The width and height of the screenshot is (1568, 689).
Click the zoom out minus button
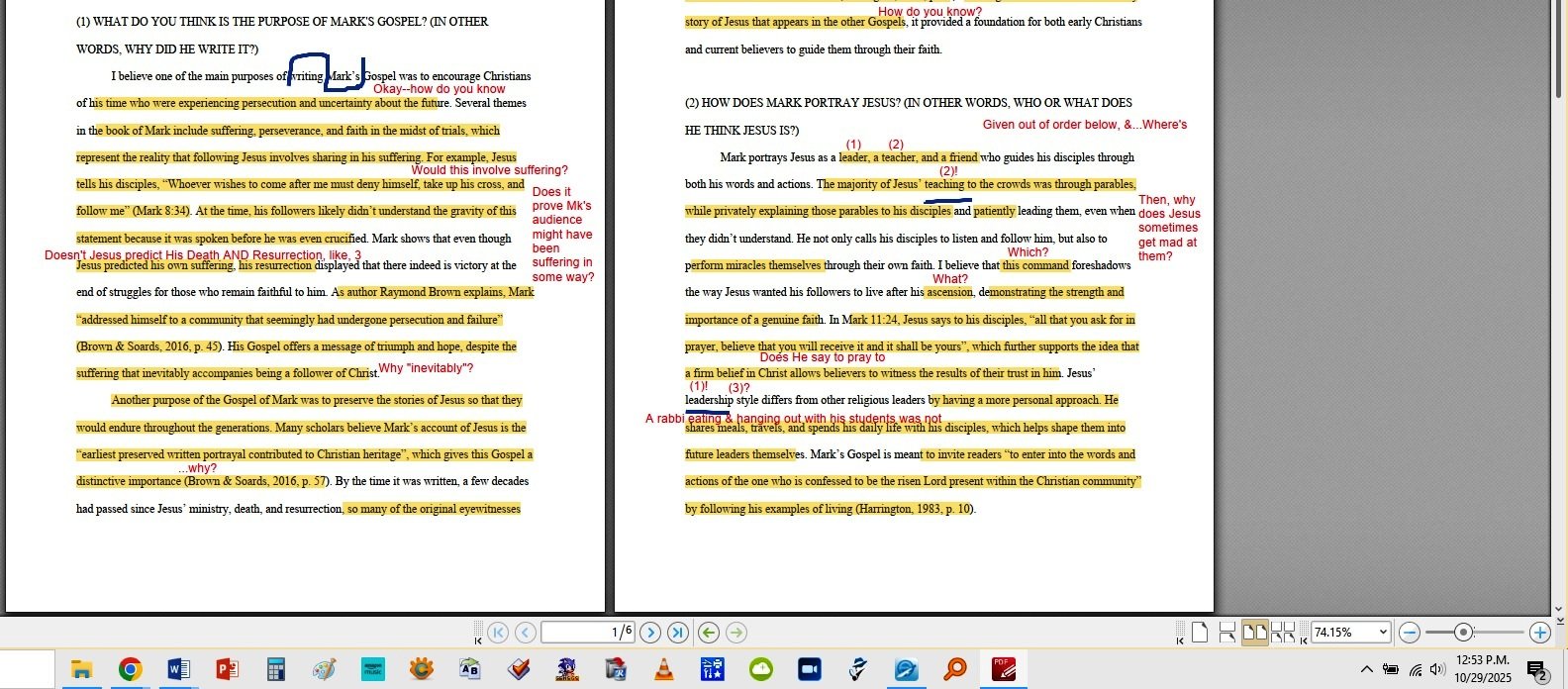click(1410, 633)
